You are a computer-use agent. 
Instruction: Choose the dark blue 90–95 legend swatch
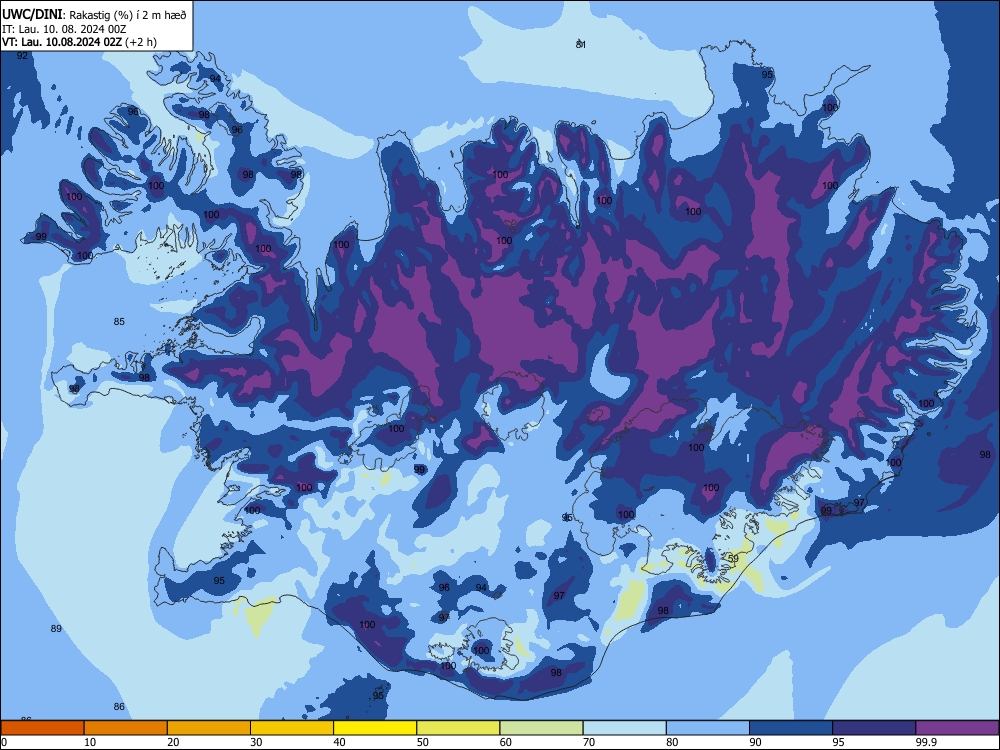[x=791, y=728]
